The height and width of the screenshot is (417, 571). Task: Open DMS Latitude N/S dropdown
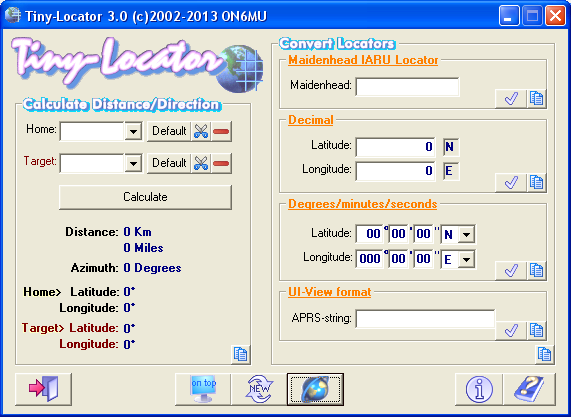coord(466,235)
